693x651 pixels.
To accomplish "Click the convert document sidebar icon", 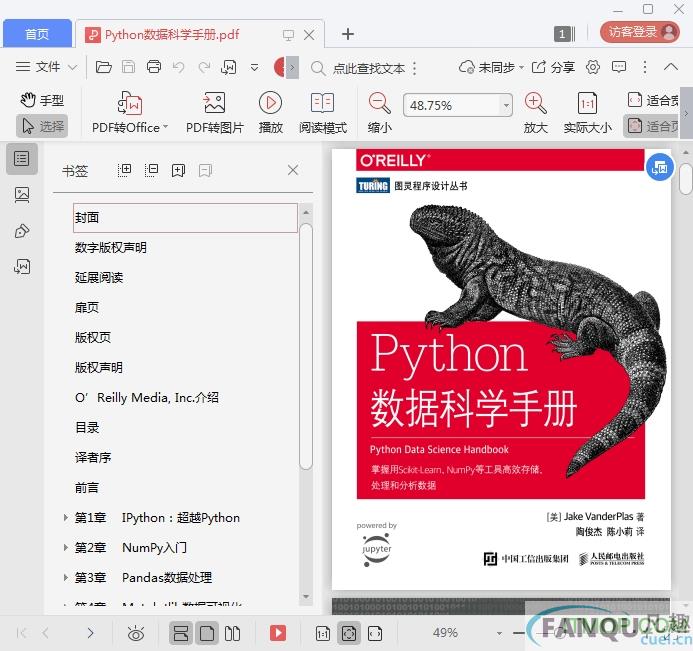I will point(22,266).
